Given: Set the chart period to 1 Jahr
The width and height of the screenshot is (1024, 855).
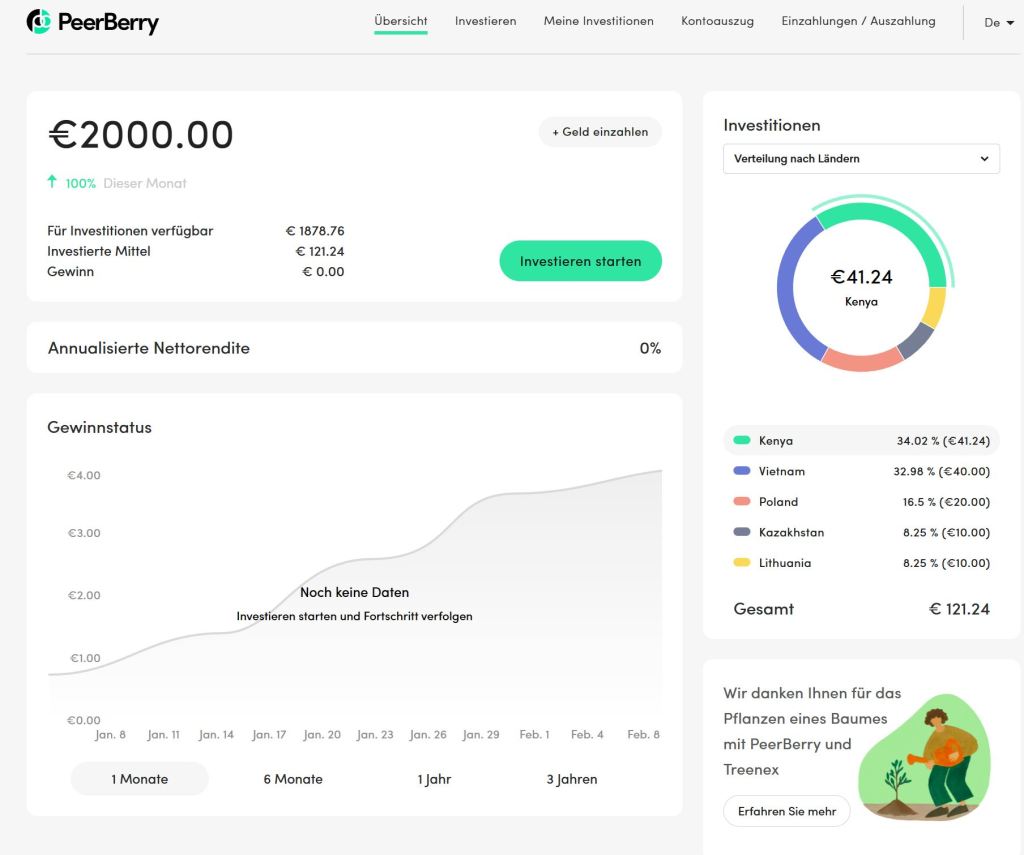Looking at the screenshot, I should [x=434, y=779].
